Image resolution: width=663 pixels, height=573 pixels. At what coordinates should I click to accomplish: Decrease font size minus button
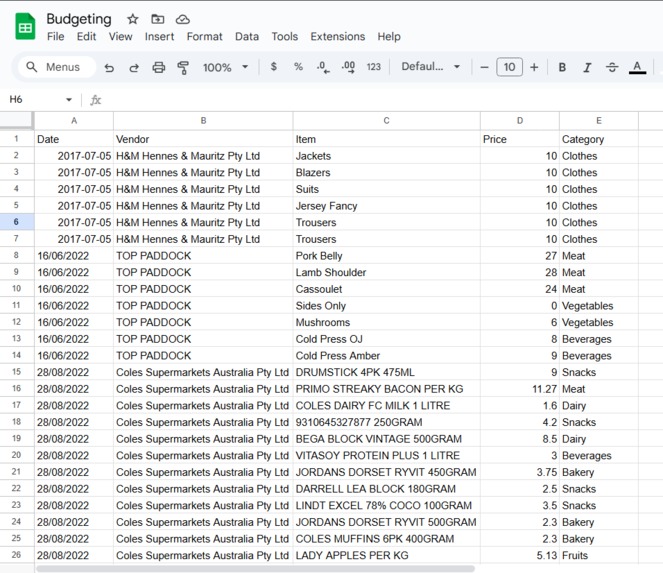click(485, 67)
